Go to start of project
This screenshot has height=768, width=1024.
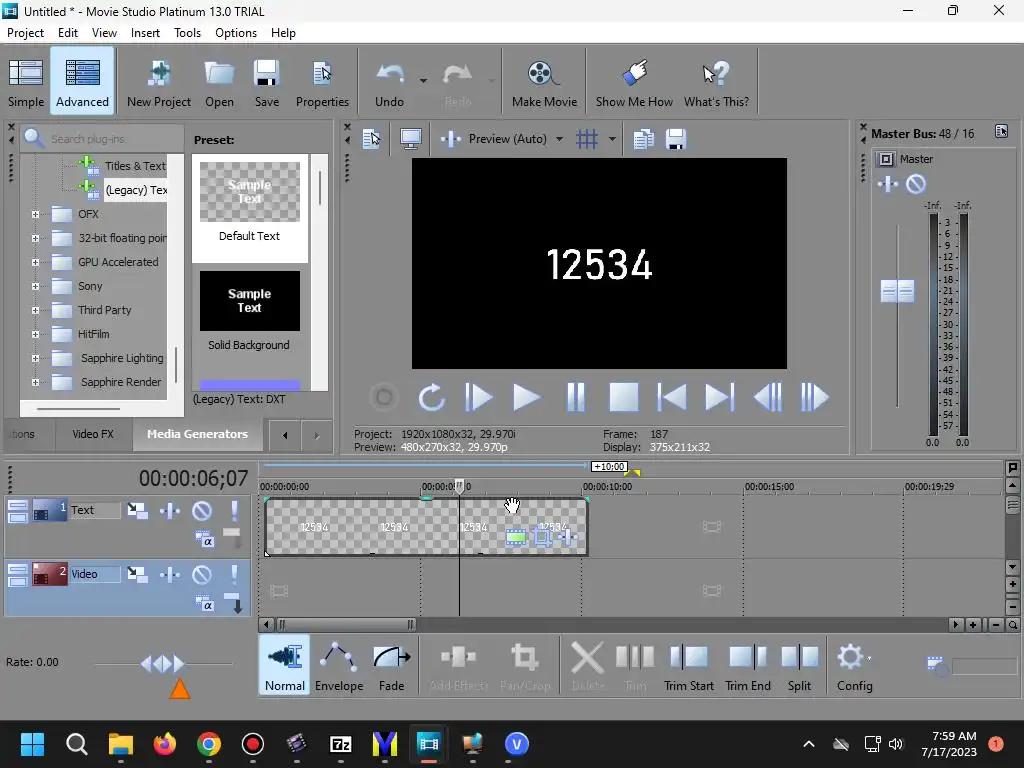[x=671, y=397]
